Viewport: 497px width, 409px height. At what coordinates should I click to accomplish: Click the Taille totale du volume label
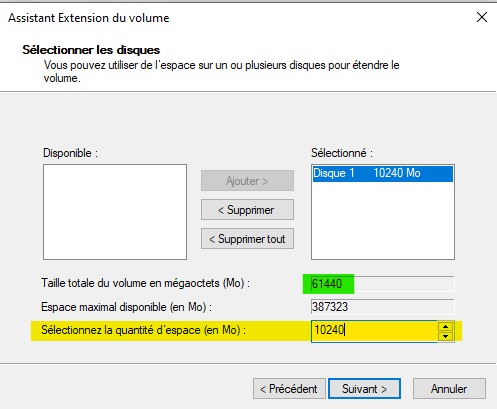coord(145,283)
